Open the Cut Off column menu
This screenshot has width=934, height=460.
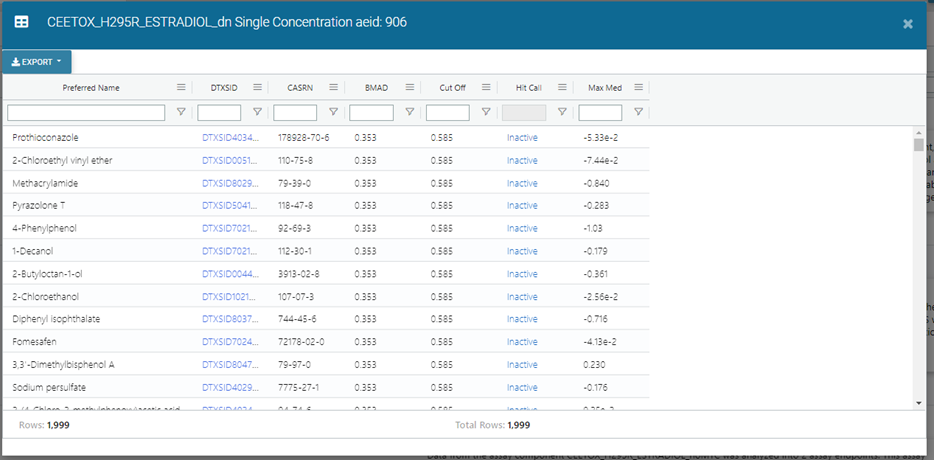(486, 88)
